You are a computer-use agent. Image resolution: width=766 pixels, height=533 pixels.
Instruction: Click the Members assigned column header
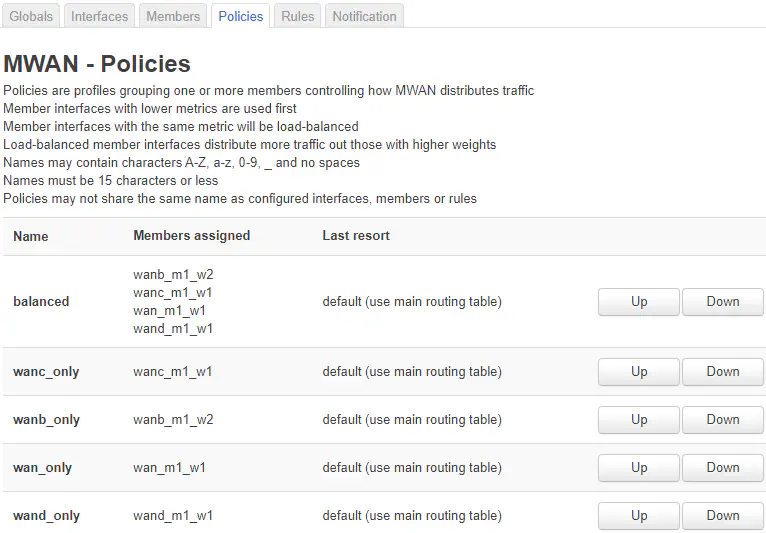[x=192, y=236]
